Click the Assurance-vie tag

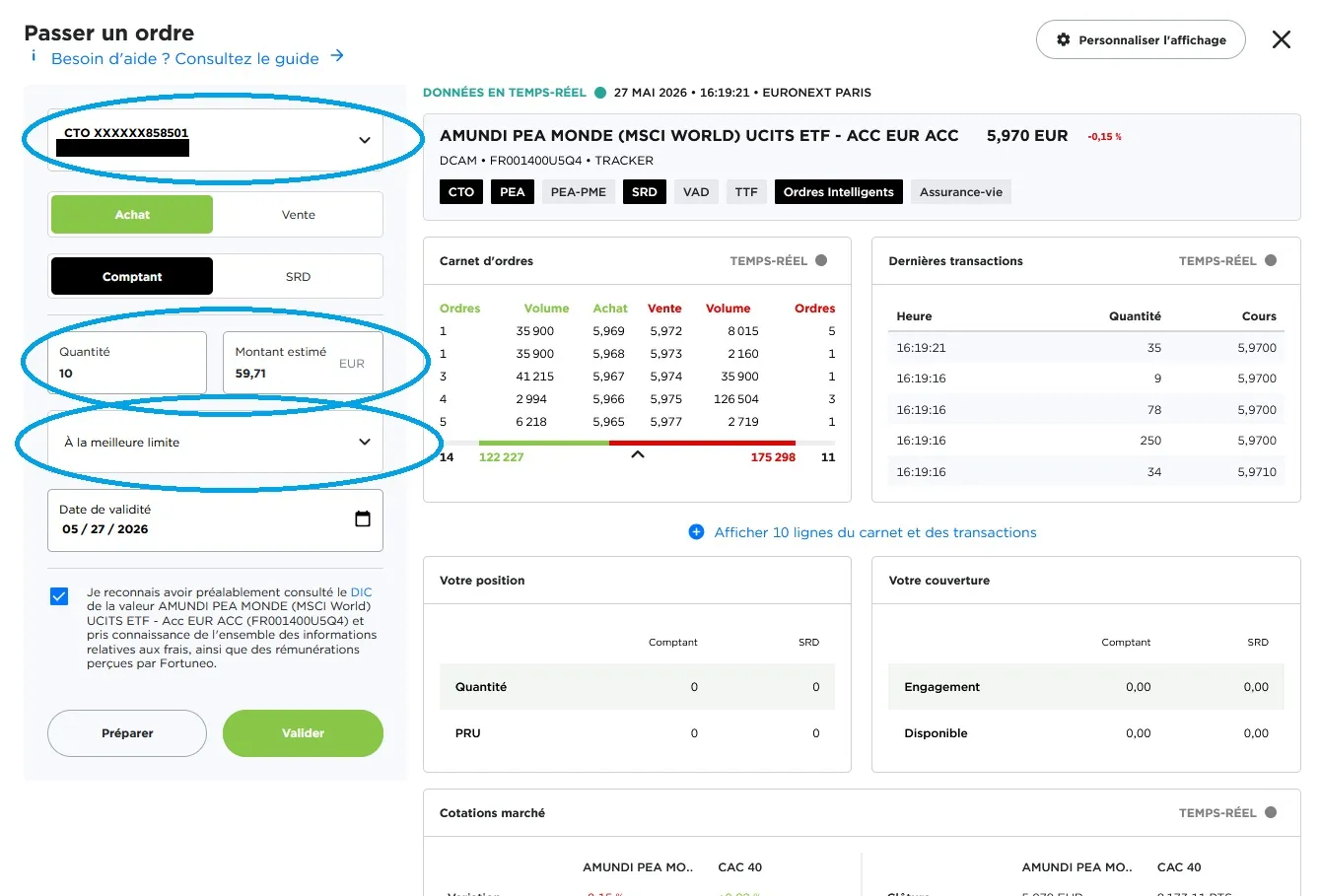click(961, 192)
